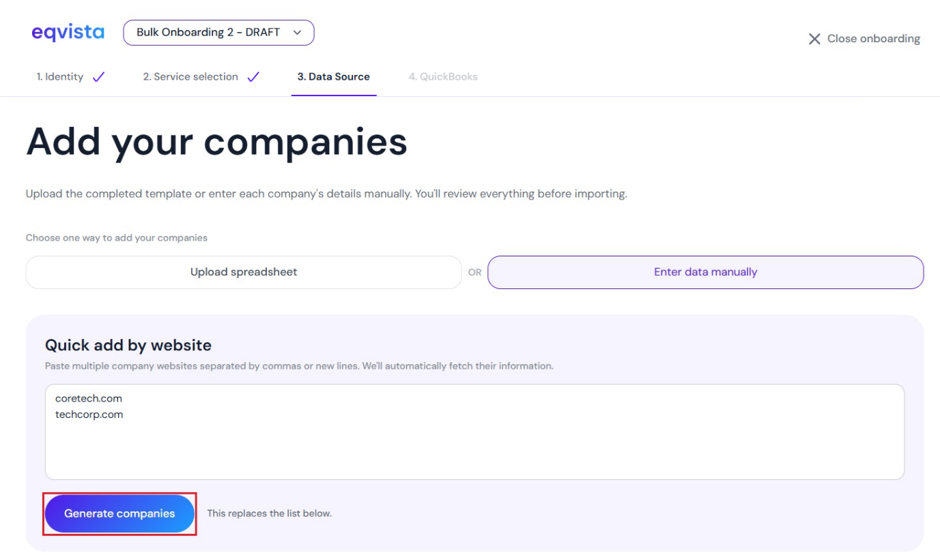
Task: Choose the Upload spreadsheet option
Action: pyautogui.click(x=243, y=272)
